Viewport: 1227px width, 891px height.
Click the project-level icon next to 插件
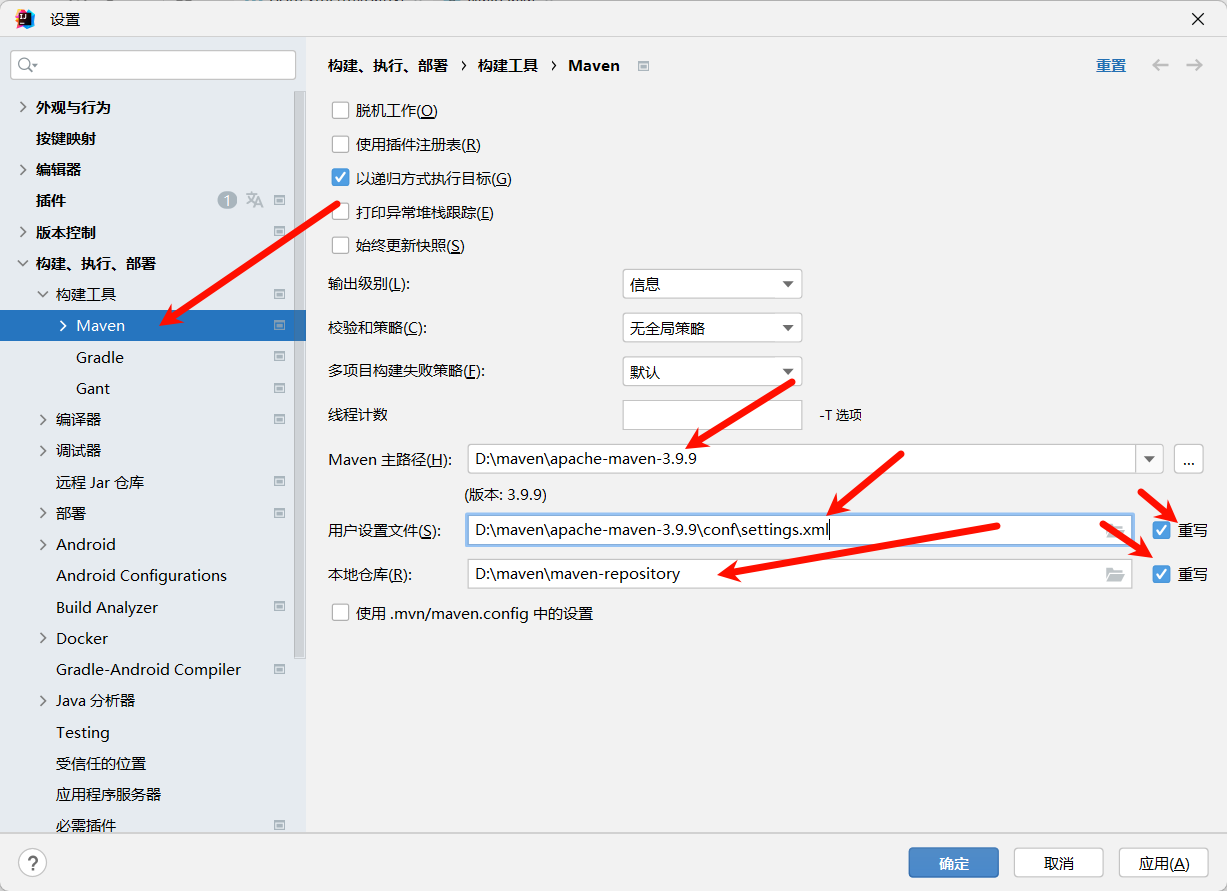[279, 200]
